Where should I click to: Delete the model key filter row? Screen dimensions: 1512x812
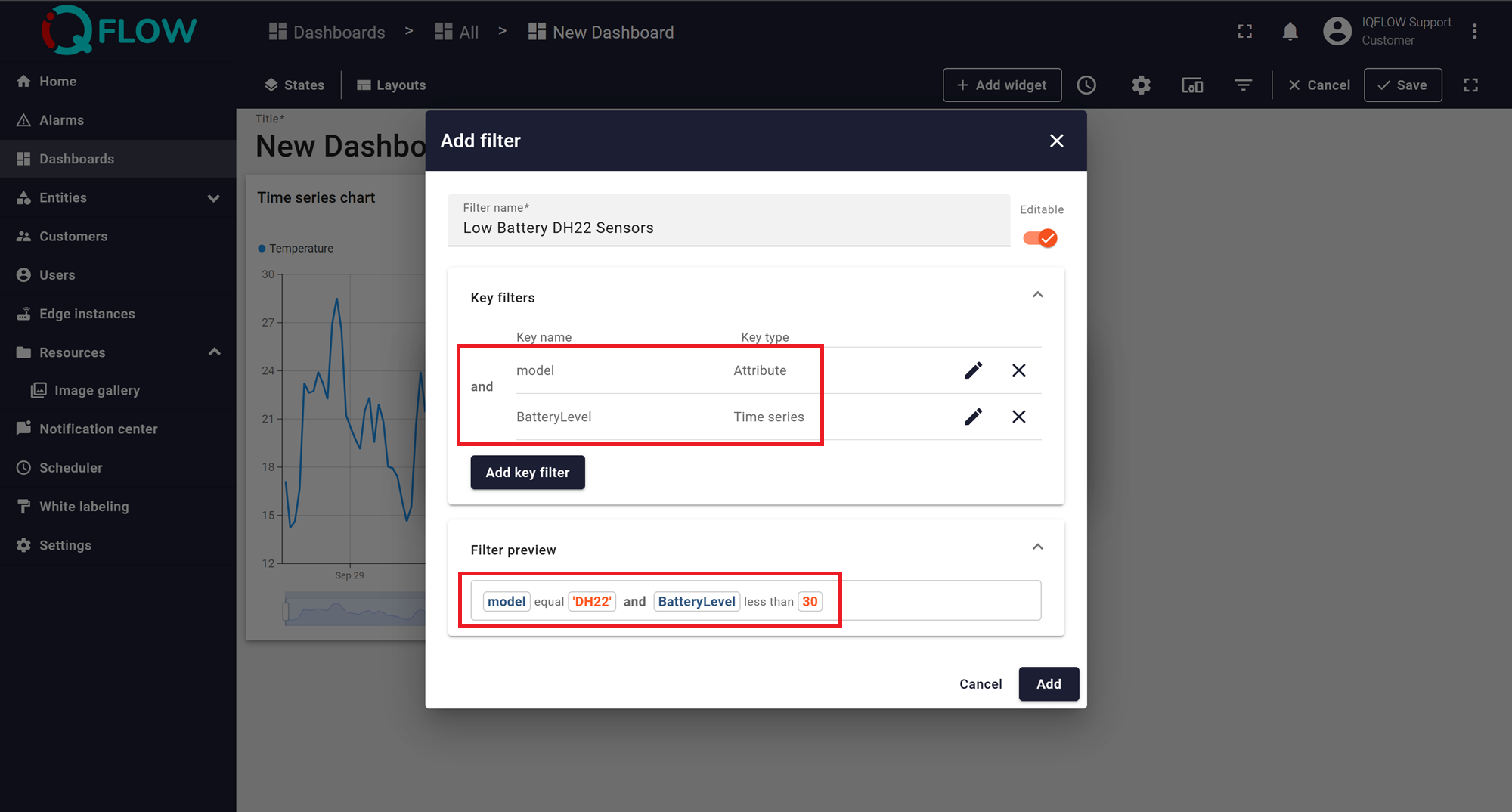click(x=1018, y=370)
